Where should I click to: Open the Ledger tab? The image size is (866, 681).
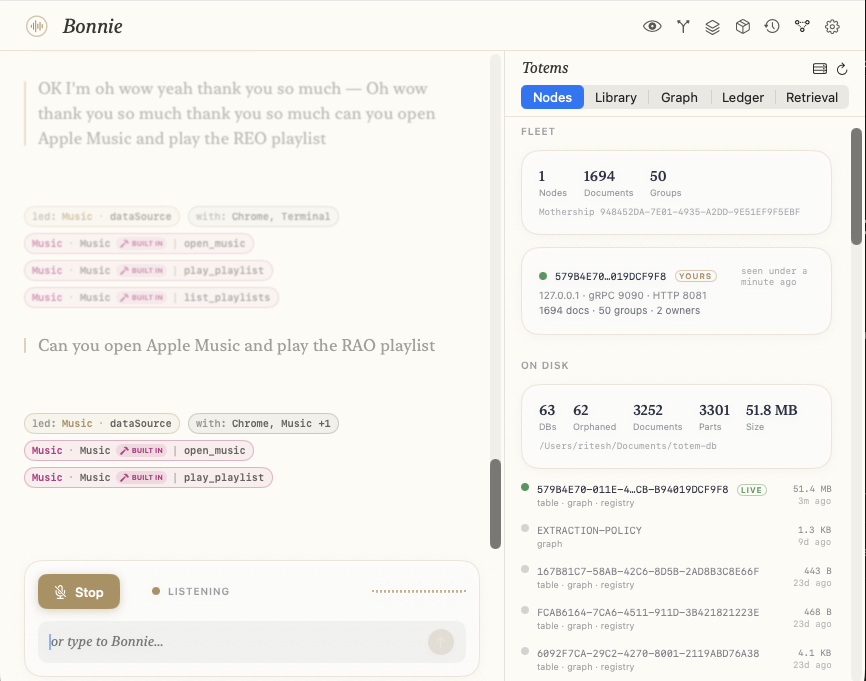pyautogui.click(x=742, y=97)
